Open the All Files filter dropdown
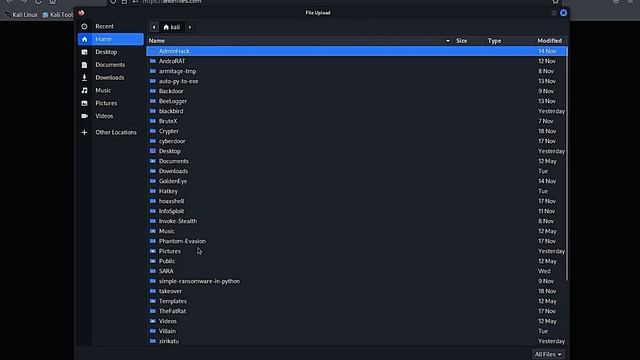Viewport: 640px width, 360px height. pos(548,354)
